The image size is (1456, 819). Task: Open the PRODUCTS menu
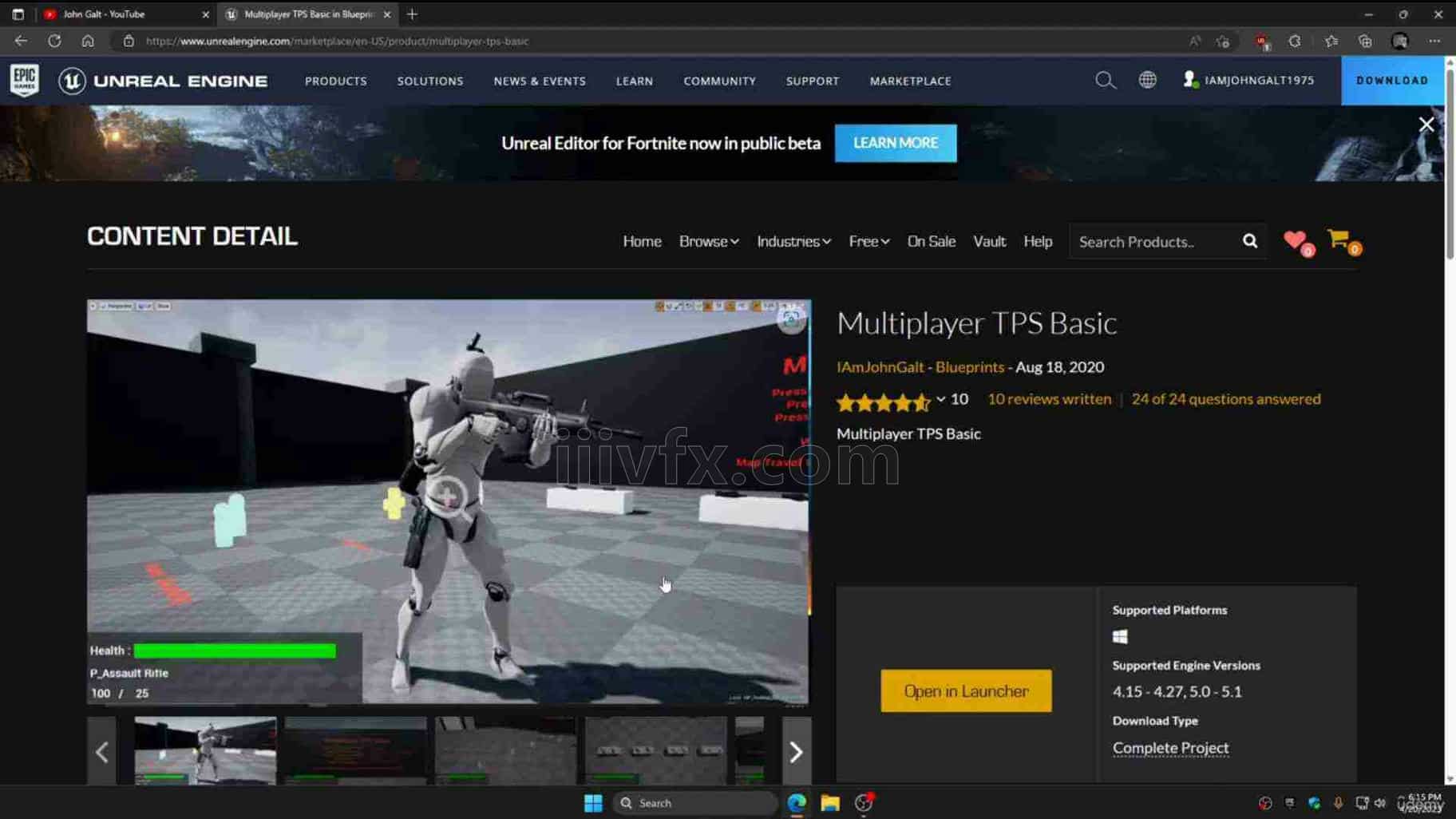tap(336, 81)
